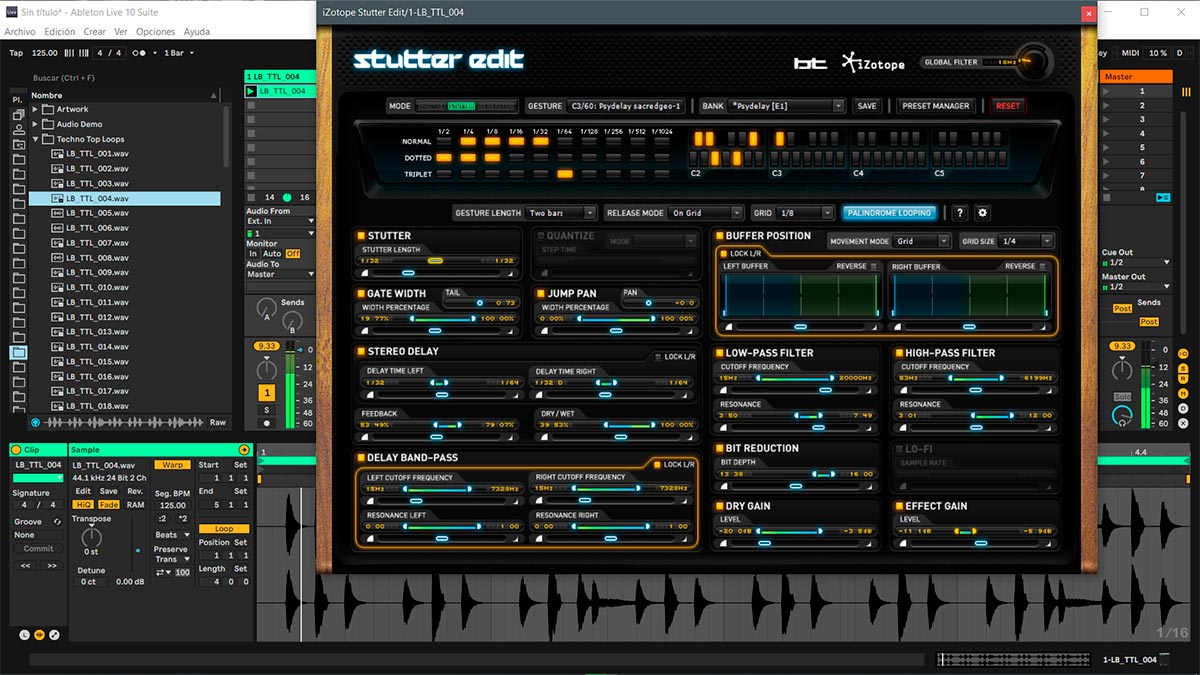Open the Grid 1/8 dropdown
This screenshot has width=1200, height=675.
[806, 213]
